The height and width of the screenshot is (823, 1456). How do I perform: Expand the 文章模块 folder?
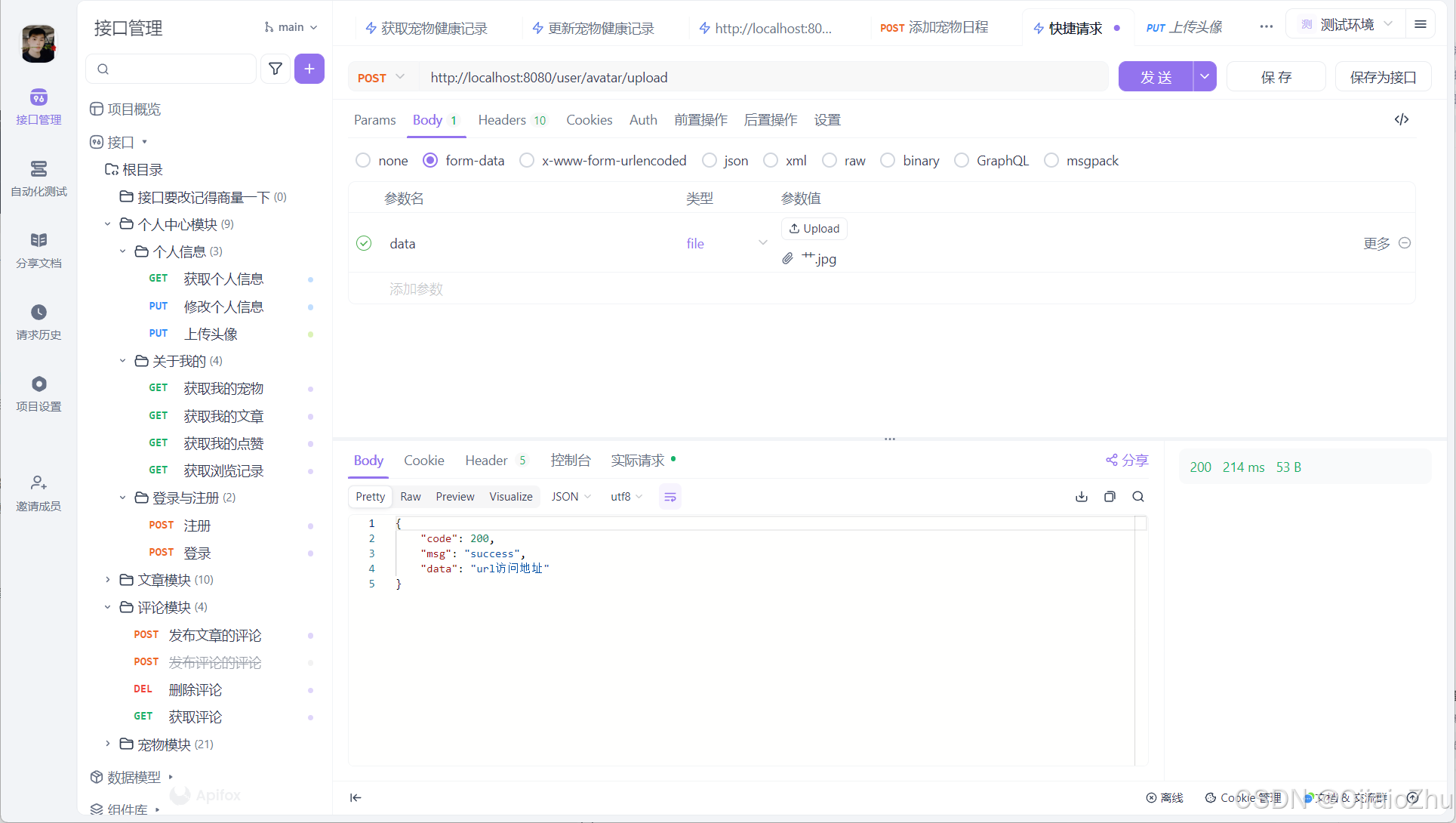(108, 580)
